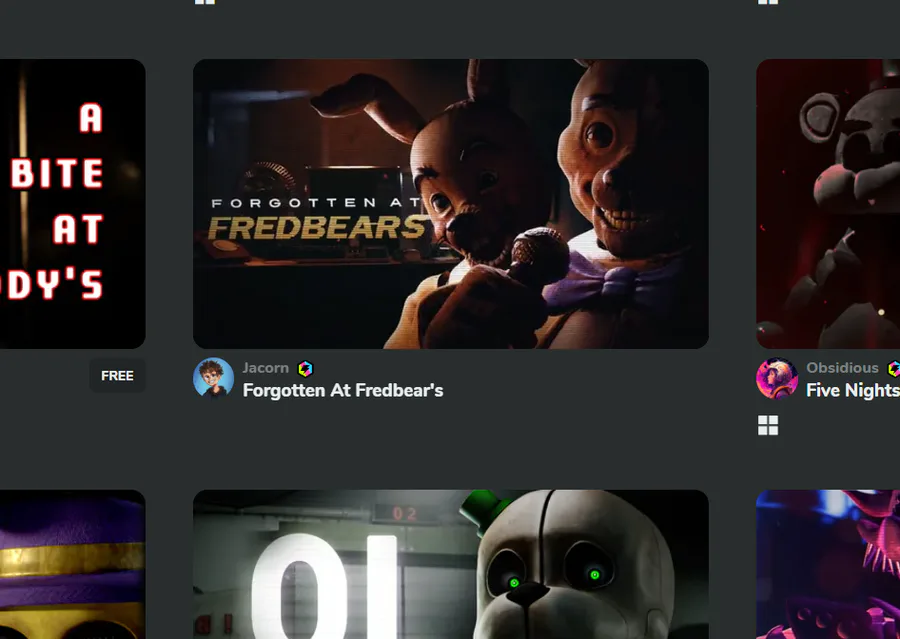The width and height of the screenshot is (900, 639).
Task: Click the verified badge beside Jacorn
Action: click(x=305, y=369)
